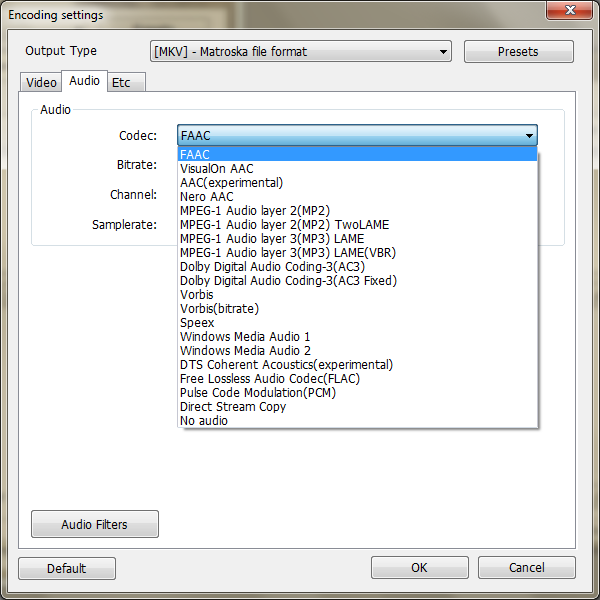600x600 pixels.
Task: Select the Audio tab
Action: click(x=84, y=81)
